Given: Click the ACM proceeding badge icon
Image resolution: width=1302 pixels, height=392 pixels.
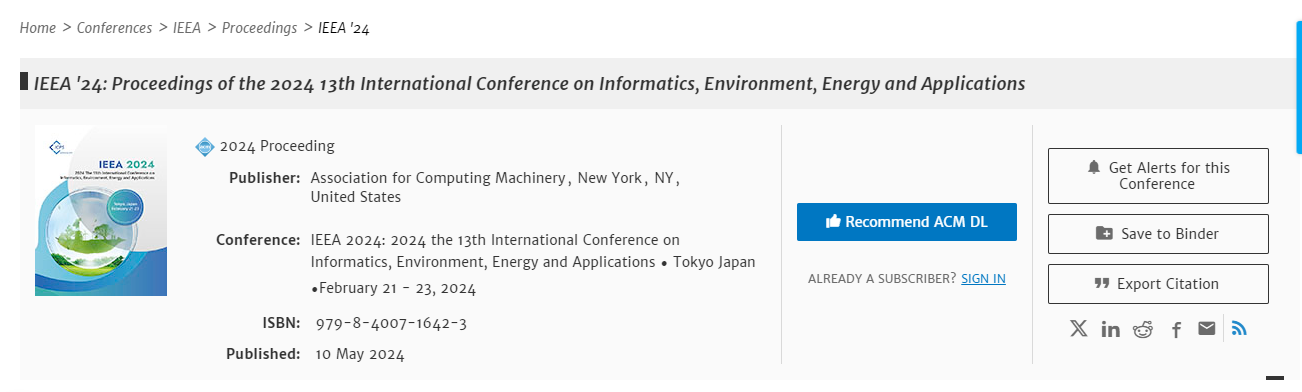Looking at the screenshot, I should tap(205, 147).
